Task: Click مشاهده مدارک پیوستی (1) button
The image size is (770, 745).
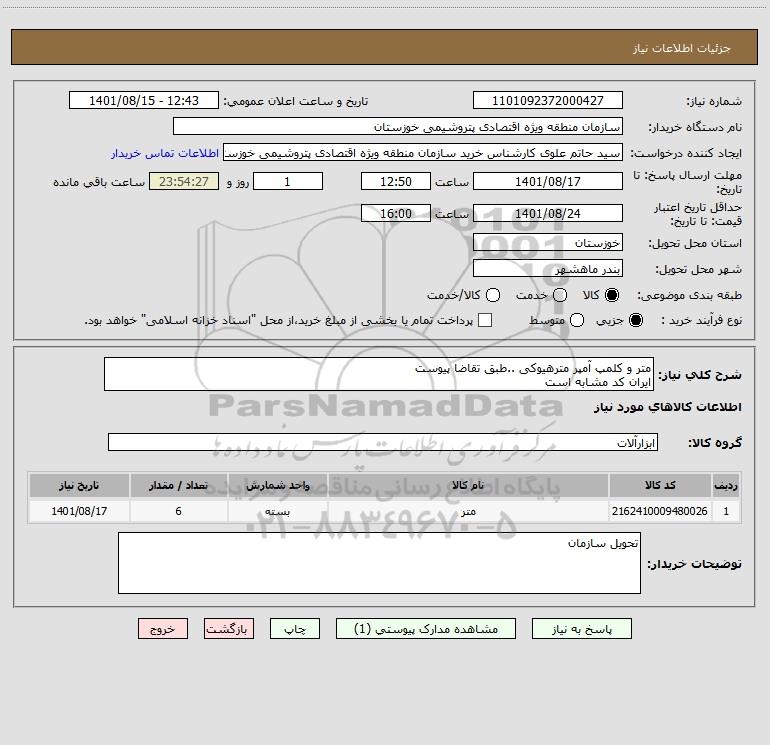Action: 426,629
